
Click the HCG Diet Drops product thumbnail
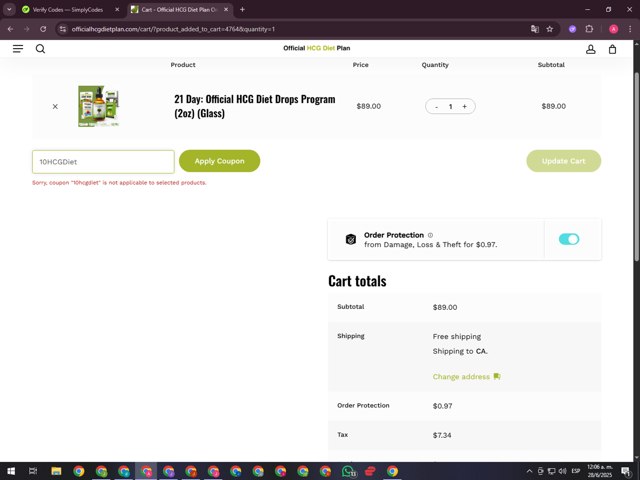(x=99, y=106)
